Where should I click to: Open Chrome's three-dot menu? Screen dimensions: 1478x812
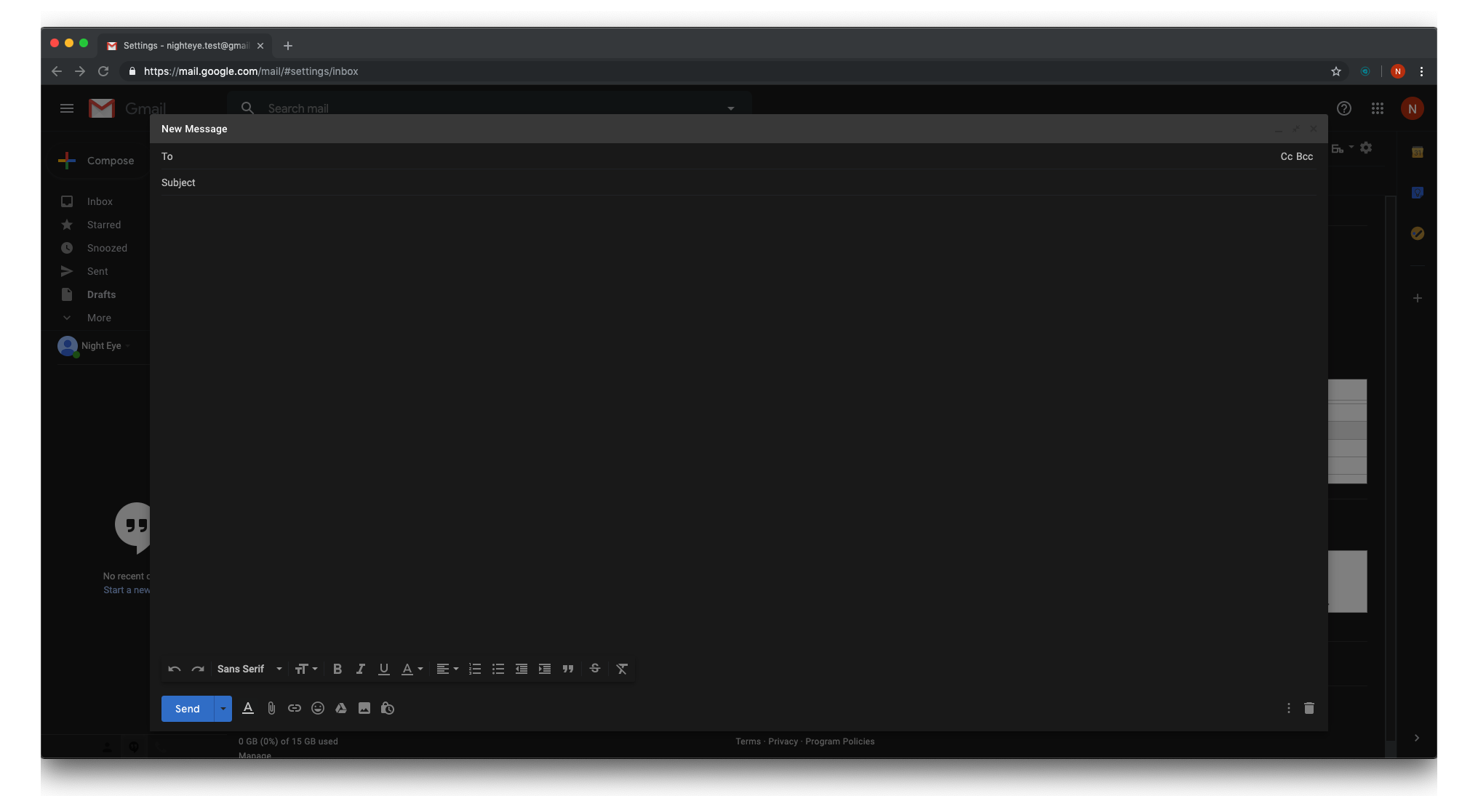coord(1421,71)
